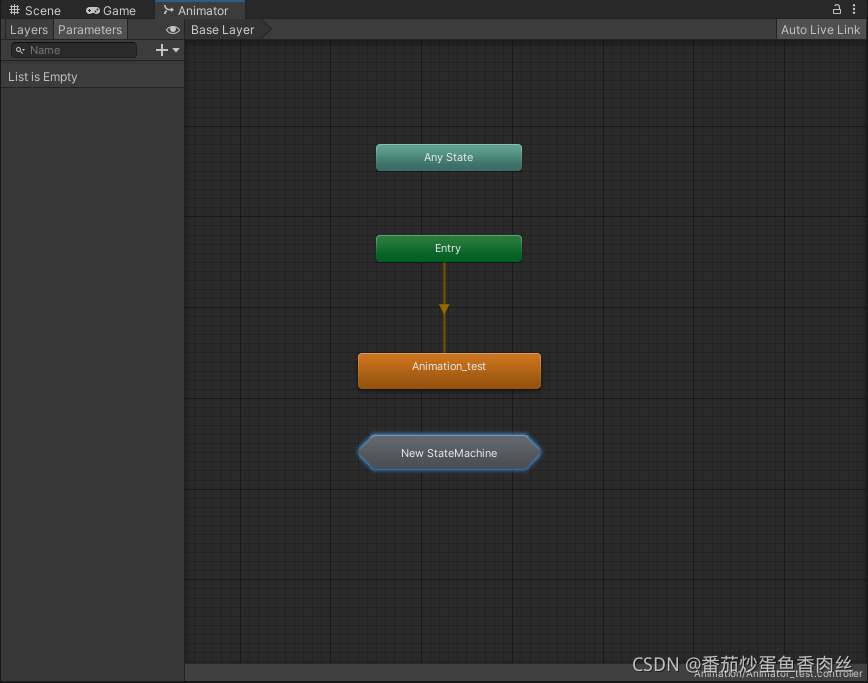Viewport: 868px width, 683px height.
Task: Select the Animation_test state node
Action: 449,371
